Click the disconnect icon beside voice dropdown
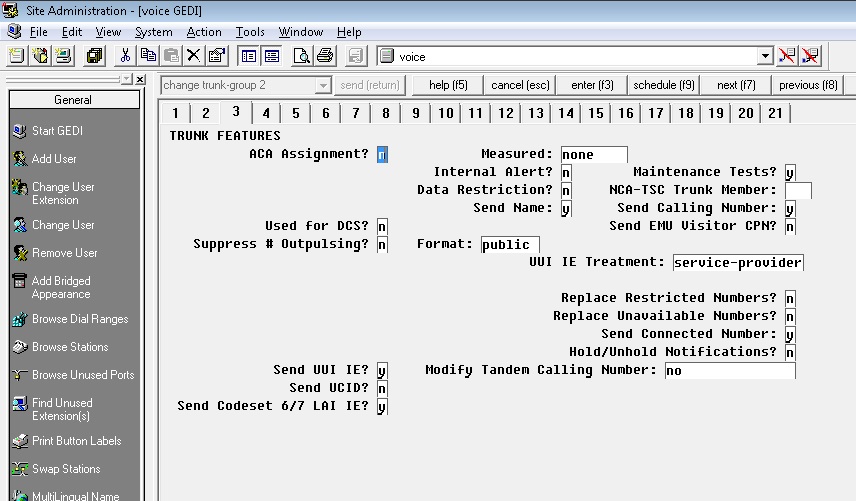Screen dimensions: 856x501 [787, 56]
